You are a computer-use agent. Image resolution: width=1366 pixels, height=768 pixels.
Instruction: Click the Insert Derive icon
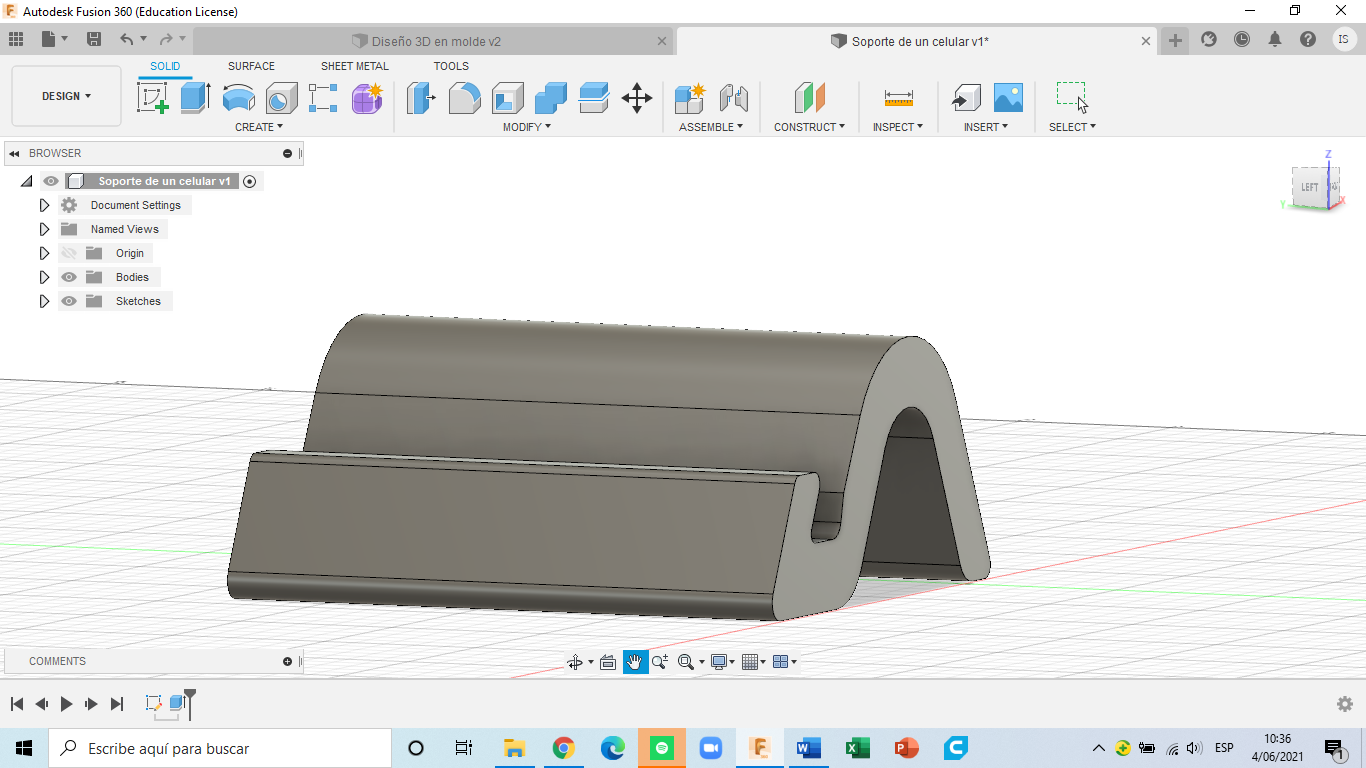pyautogui.click(x=965, y=98)
